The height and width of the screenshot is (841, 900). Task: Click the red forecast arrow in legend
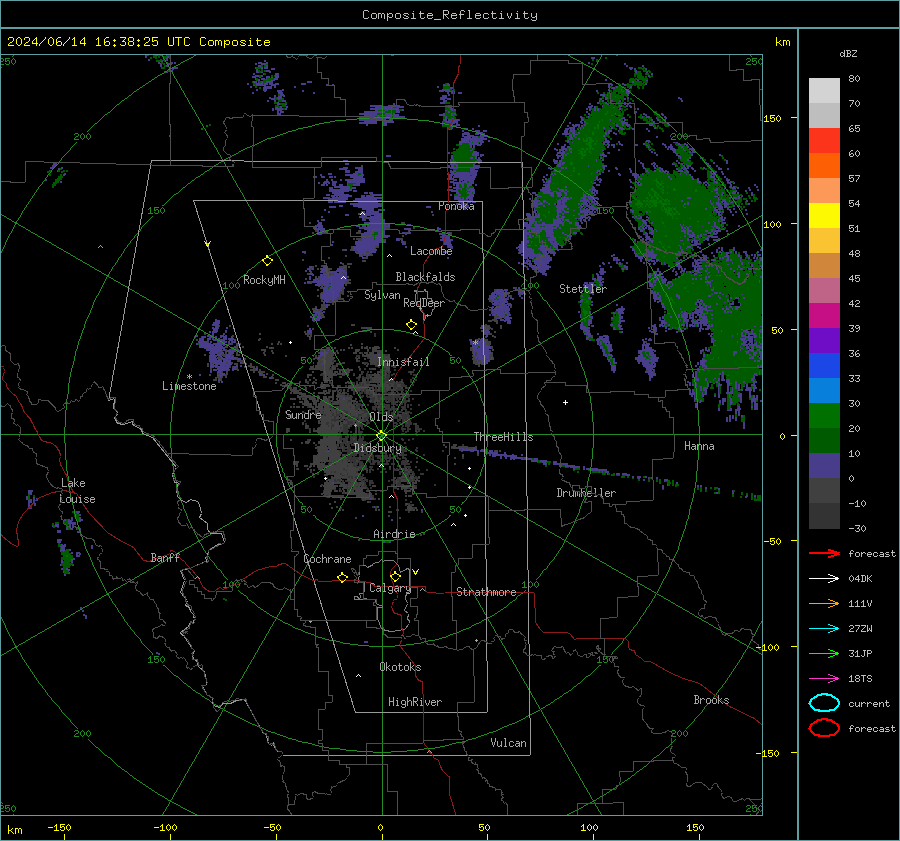tap(824, 553)
